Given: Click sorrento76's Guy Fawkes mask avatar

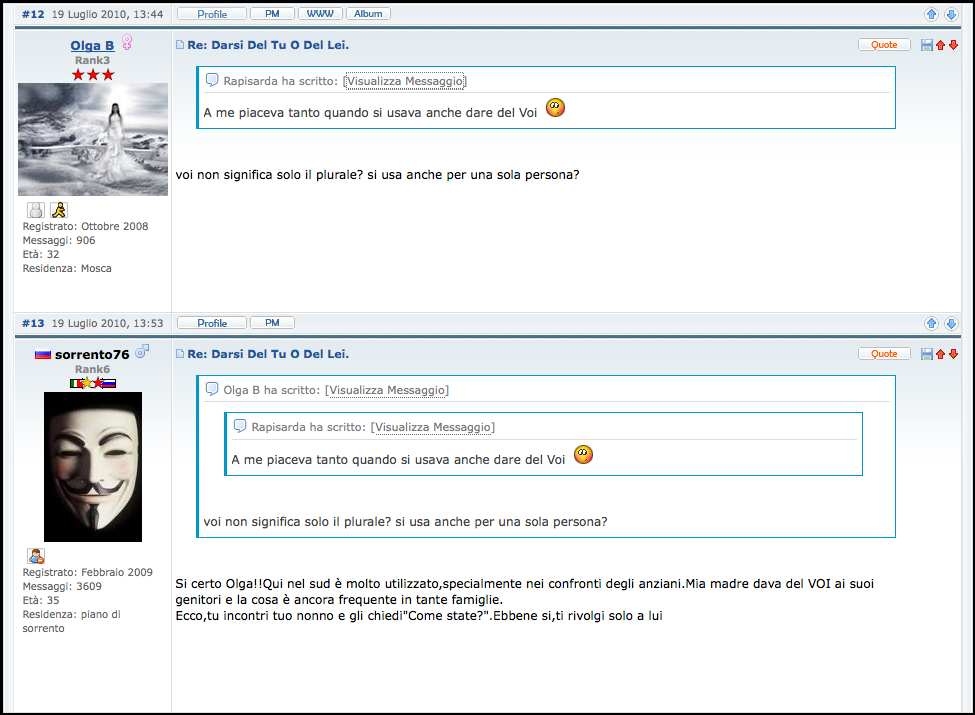Looking at the screenshot, I should [93, 466].
